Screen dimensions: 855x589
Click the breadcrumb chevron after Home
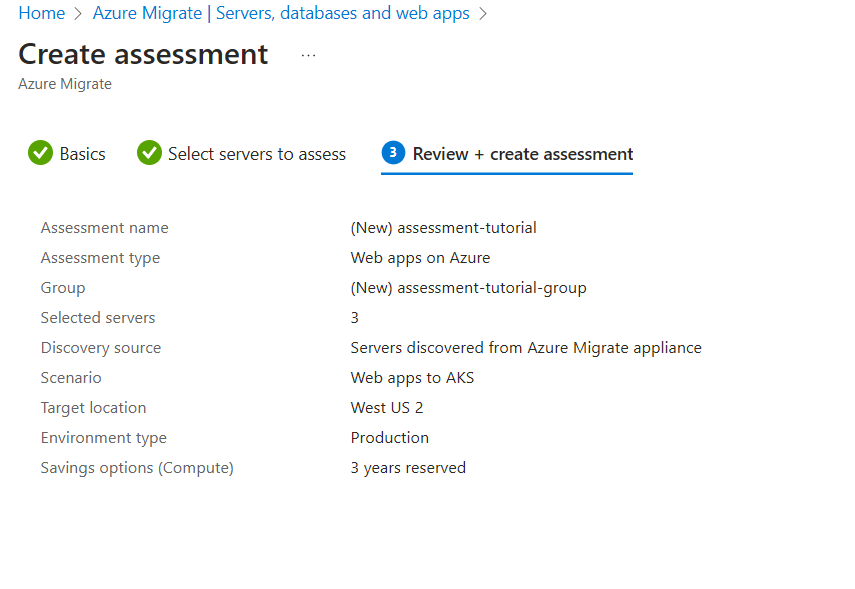(x=76, y=13)
